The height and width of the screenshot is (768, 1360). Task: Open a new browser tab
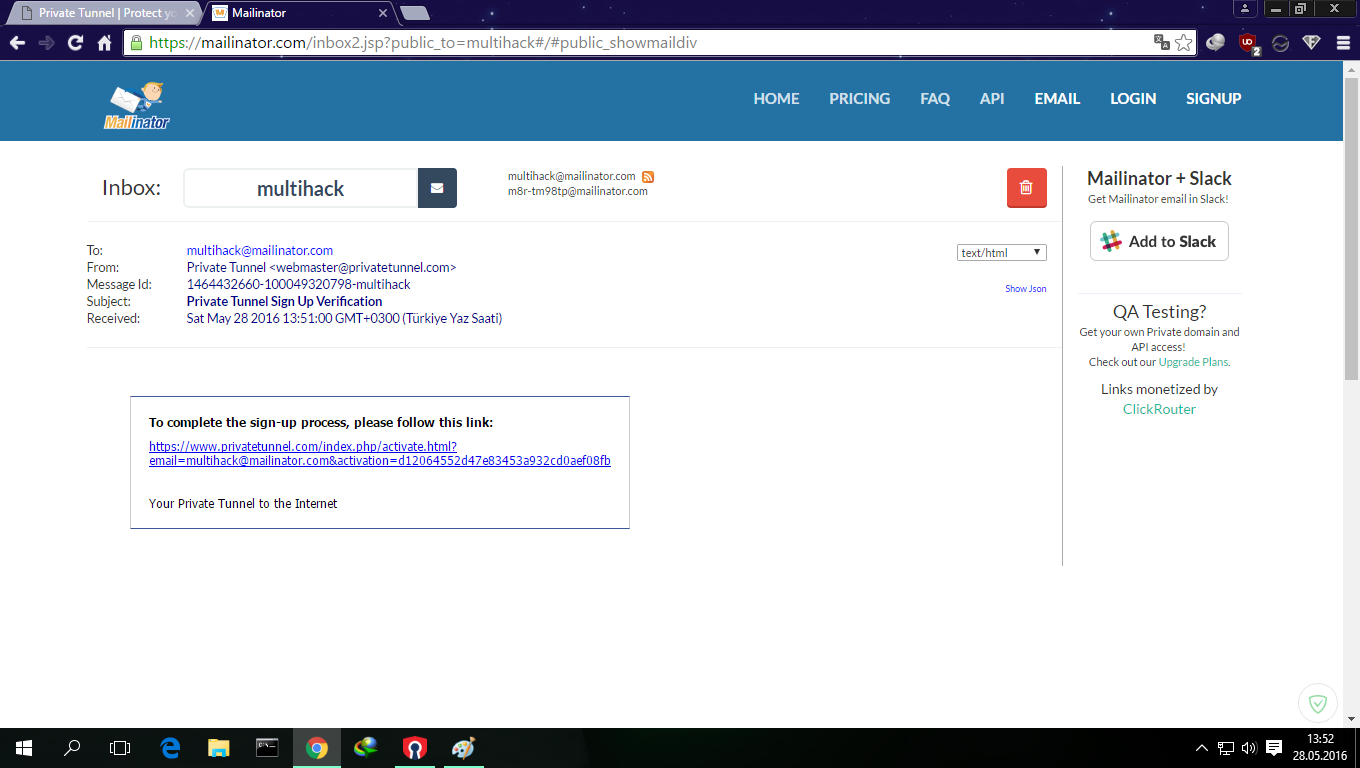click(414, 13)
